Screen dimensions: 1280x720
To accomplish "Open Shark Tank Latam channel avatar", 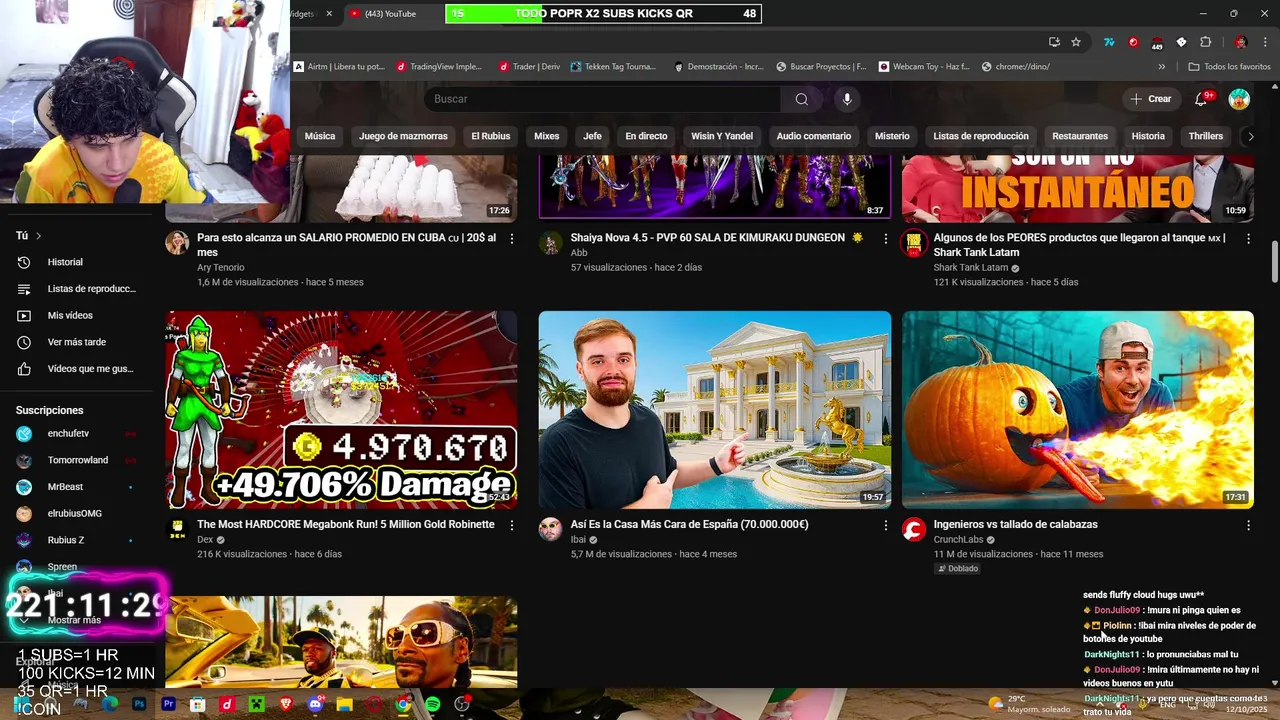I will tap(914, 243).
